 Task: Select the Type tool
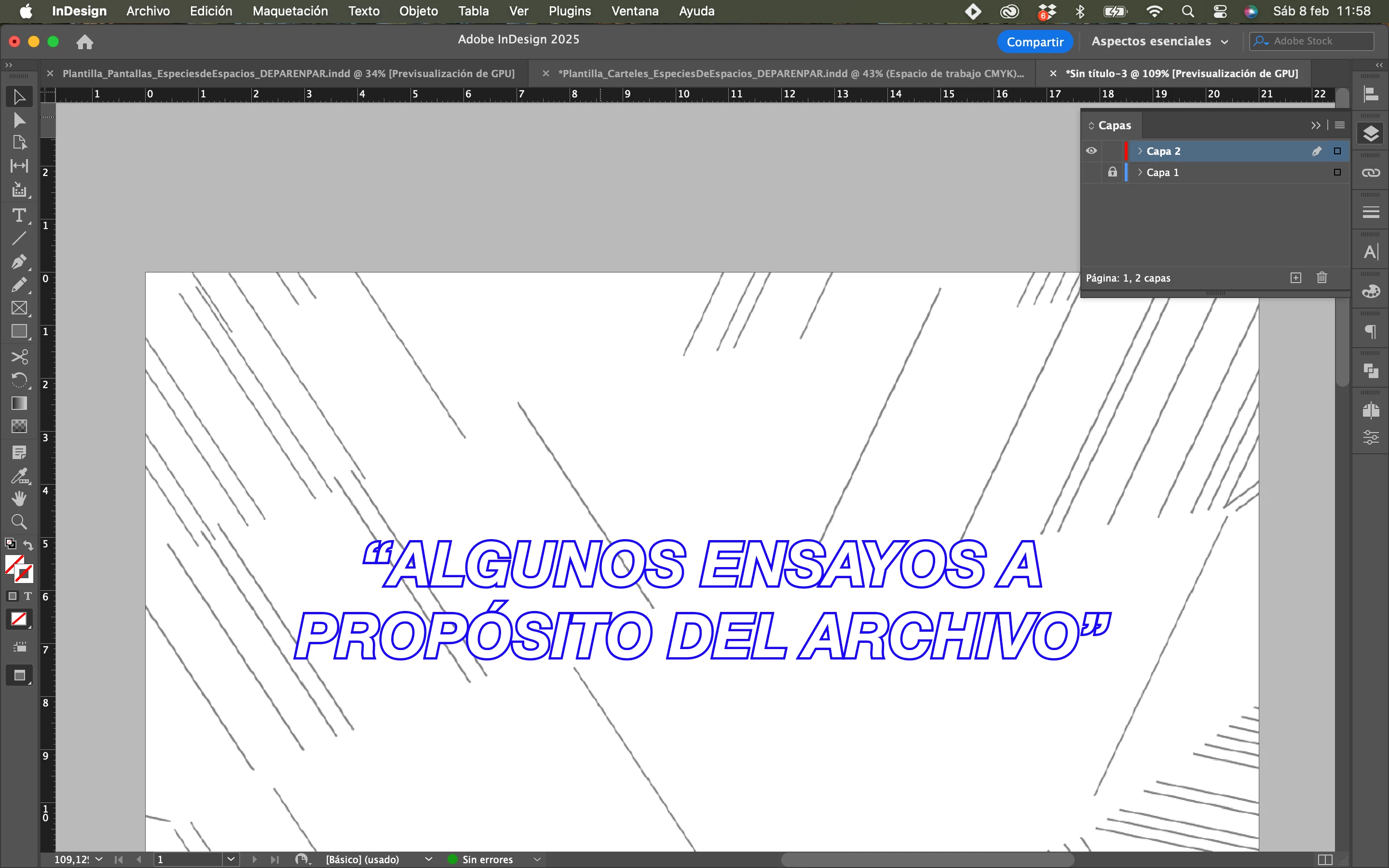tap(19, 215)
